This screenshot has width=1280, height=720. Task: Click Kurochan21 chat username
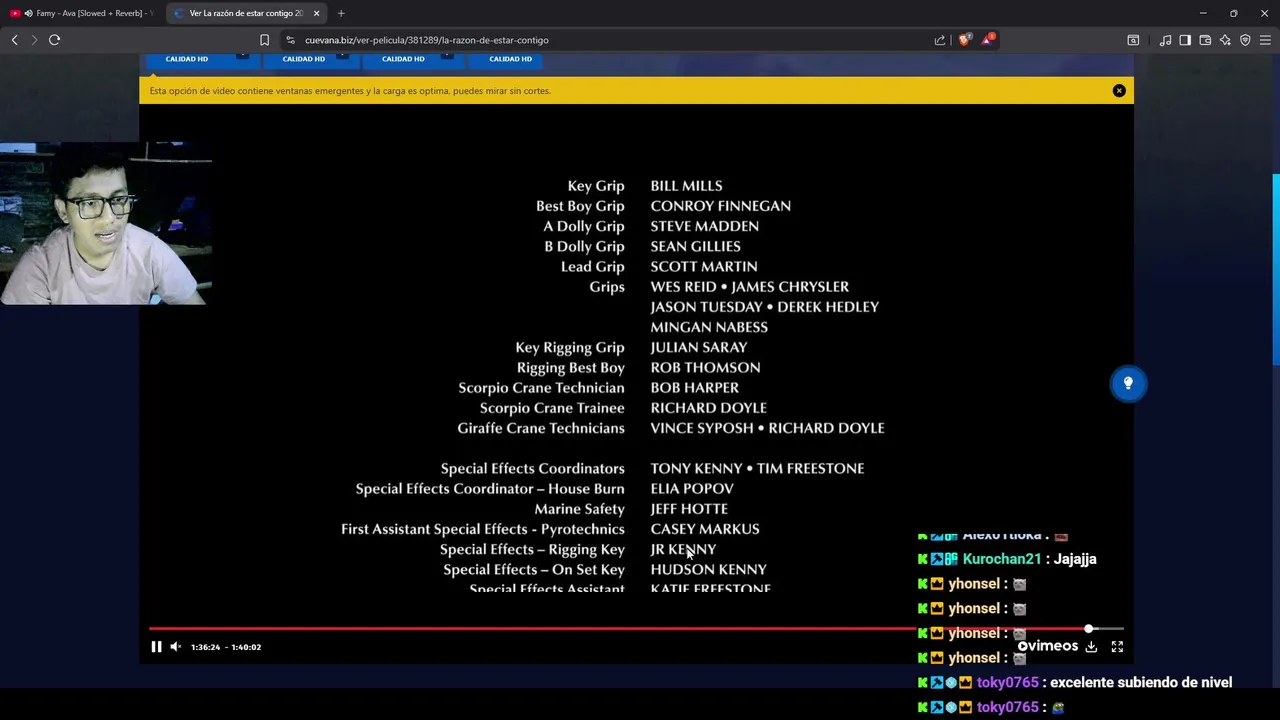[1002, 559]
